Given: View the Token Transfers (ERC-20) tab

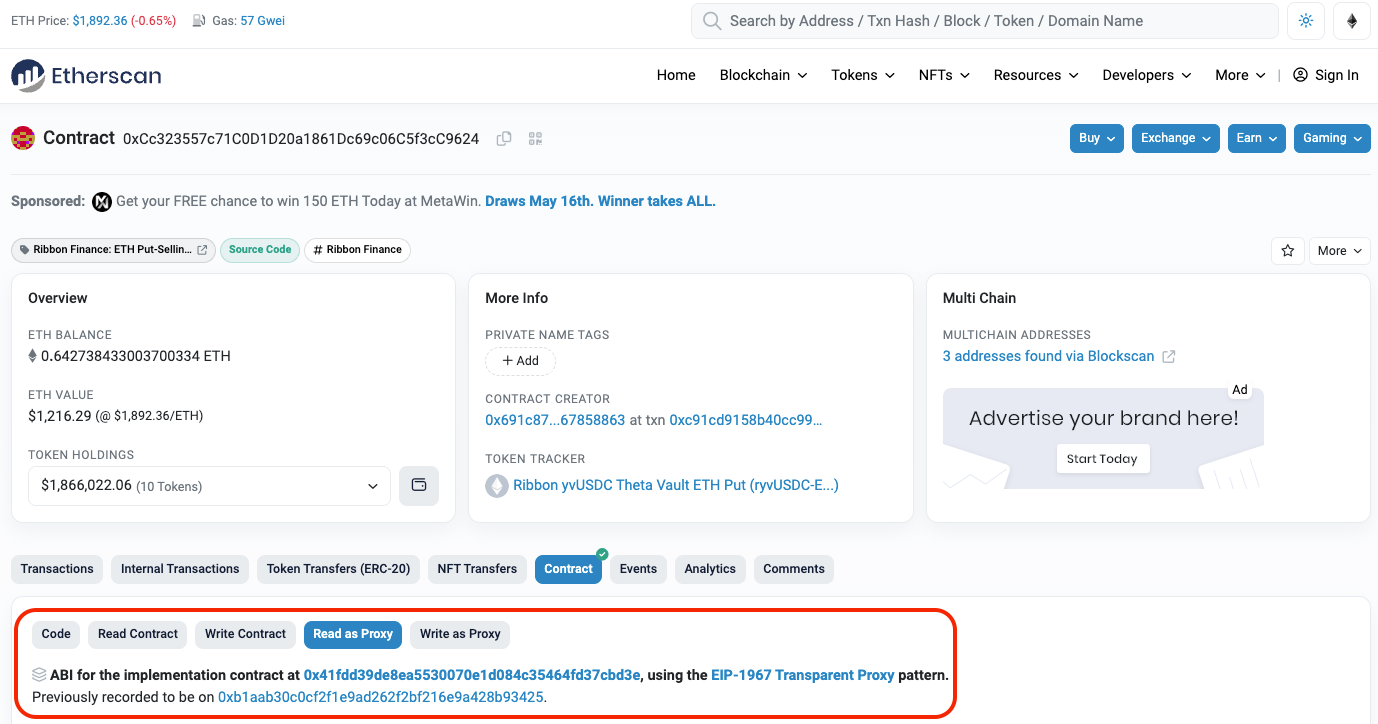Looking at the screenshot, I should click(338, 569).
